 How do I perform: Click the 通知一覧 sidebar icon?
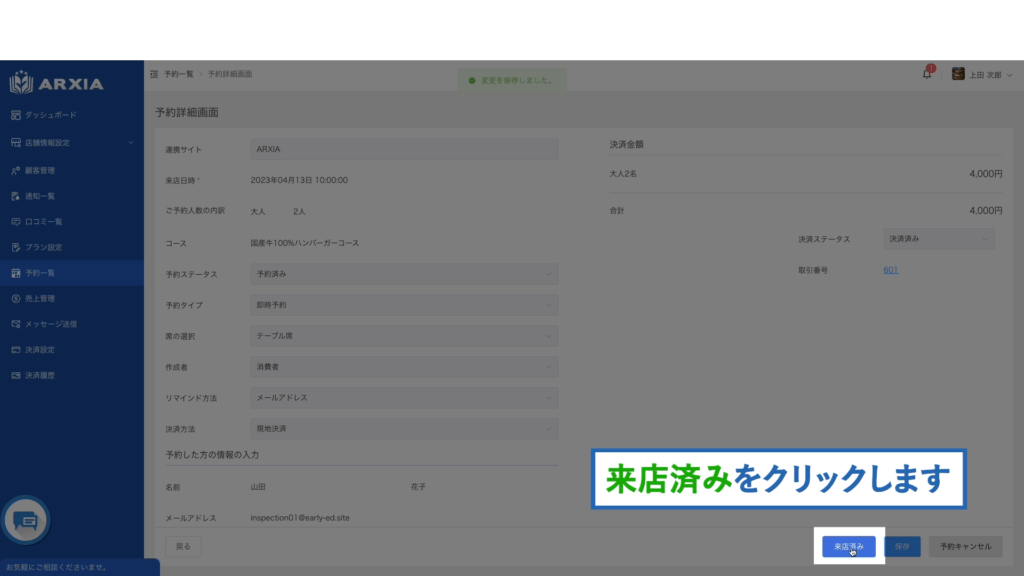tap(16, 196)
